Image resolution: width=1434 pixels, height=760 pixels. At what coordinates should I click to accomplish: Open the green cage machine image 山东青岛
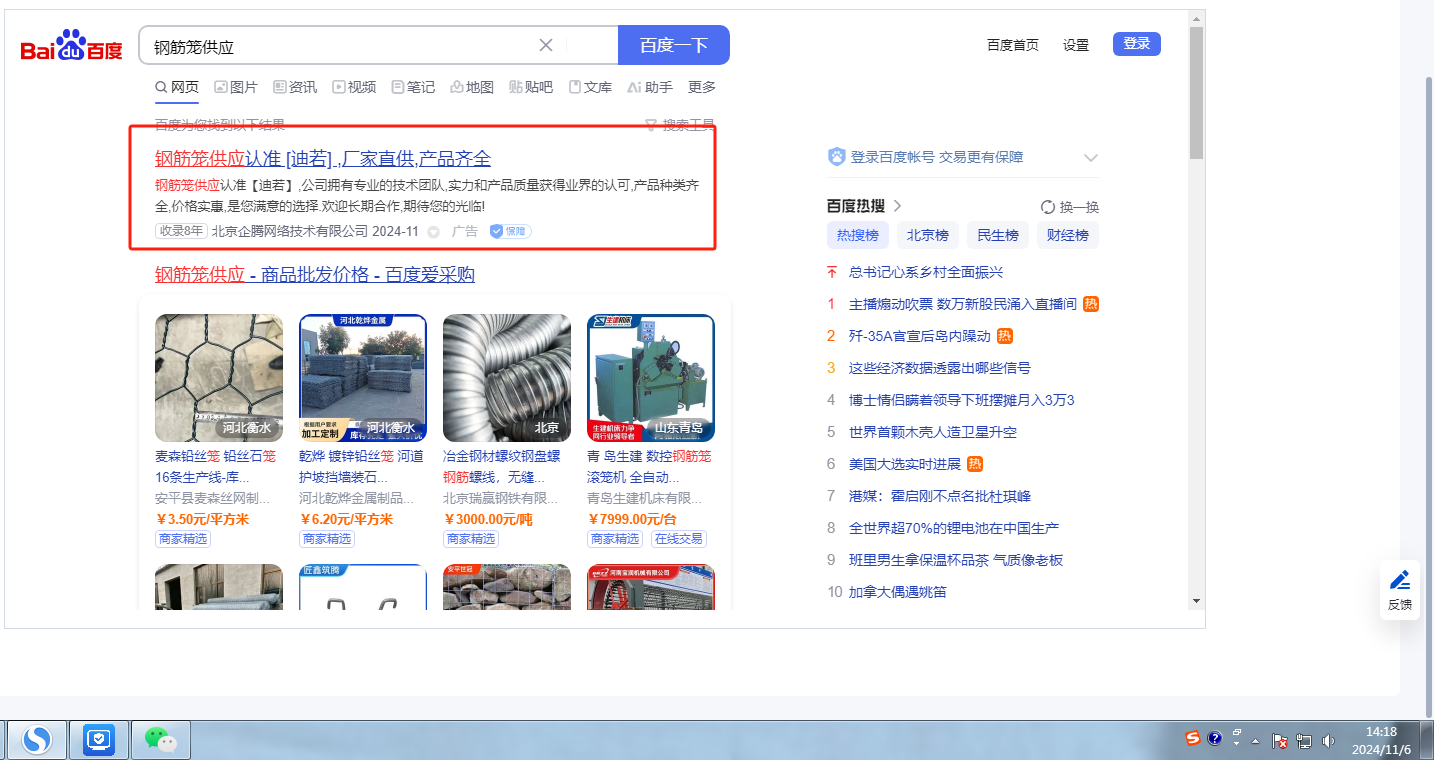[x=651, y=378]
